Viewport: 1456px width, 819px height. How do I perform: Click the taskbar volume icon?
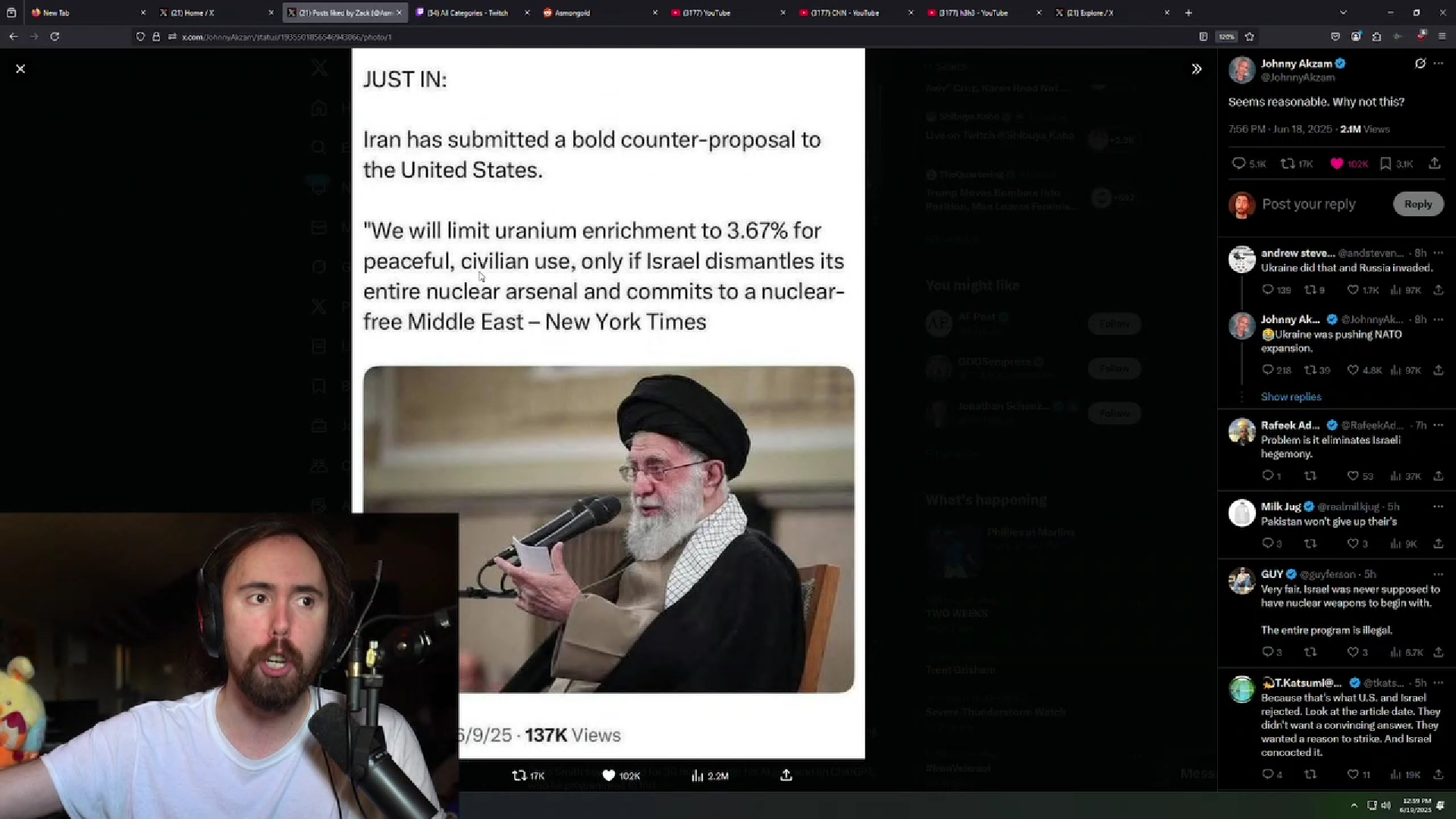coord(1386,805)
